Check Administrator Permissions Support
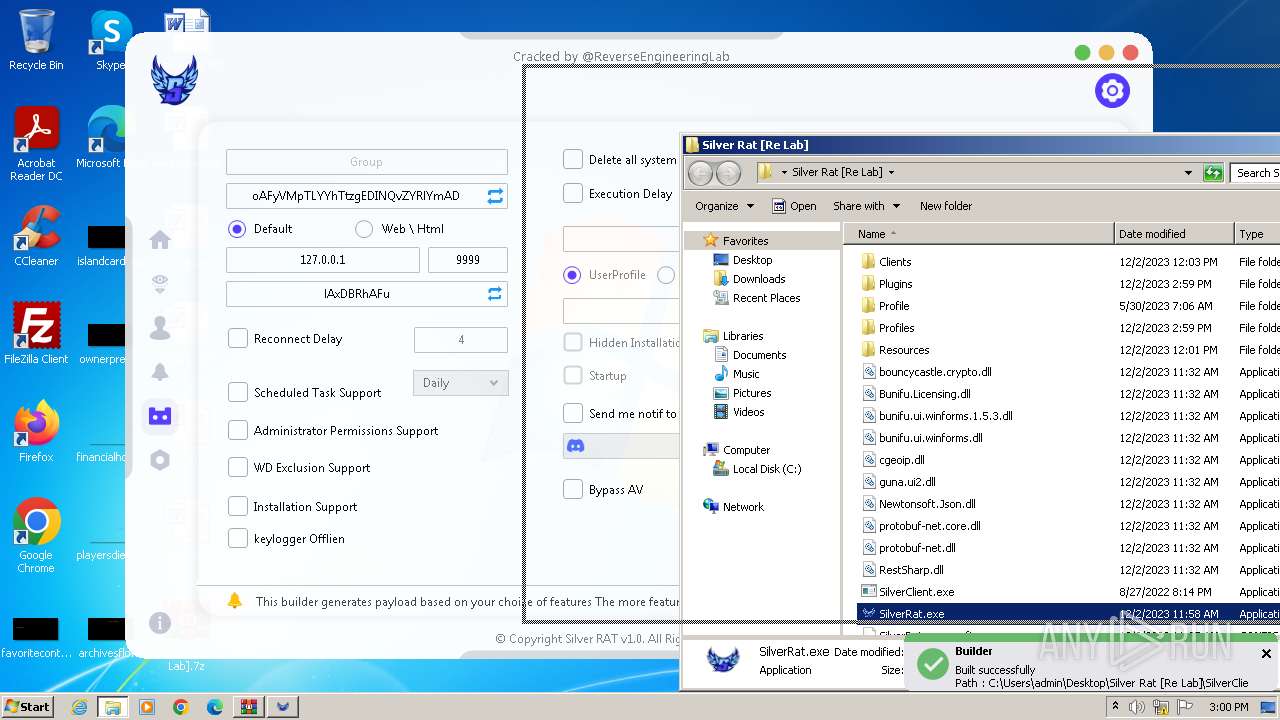The height and width of the screenshot is (720, 1280). (238, 431)
